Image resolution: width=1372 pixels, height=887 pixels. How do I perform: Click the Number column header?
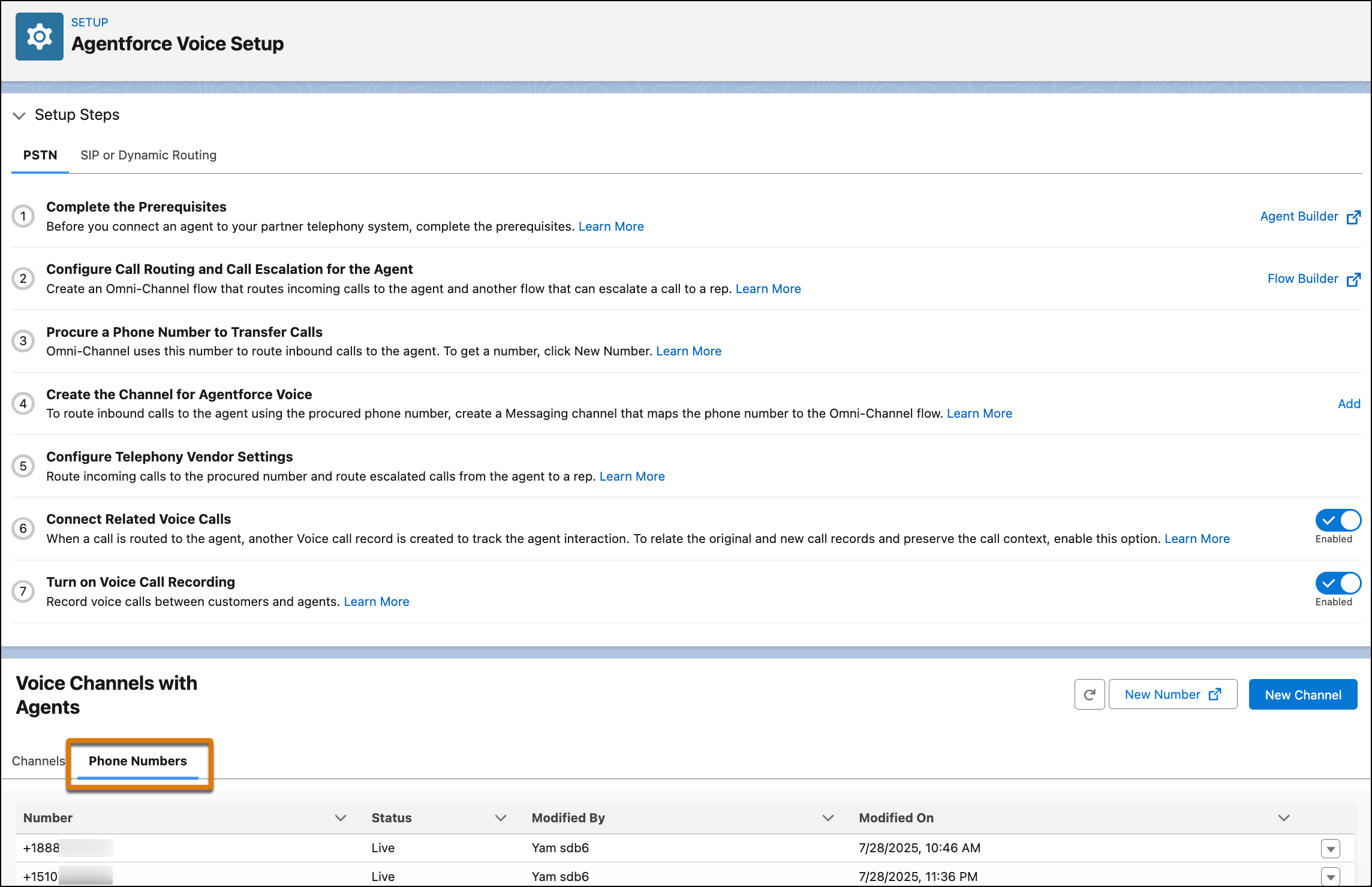[x=48, y=818]
